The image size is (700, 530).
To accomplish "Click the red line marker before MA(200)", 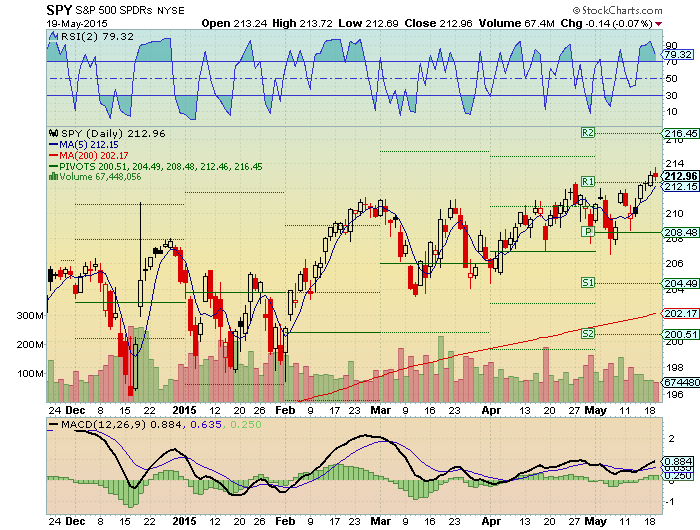I will point(53,156).
